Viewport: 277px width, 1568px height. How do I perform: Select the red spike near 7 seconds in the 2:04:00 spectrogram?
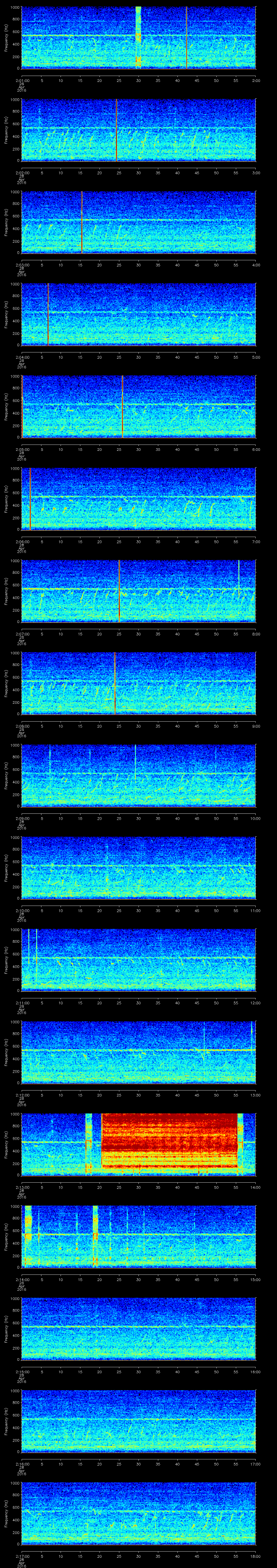[x=48, y=314]
